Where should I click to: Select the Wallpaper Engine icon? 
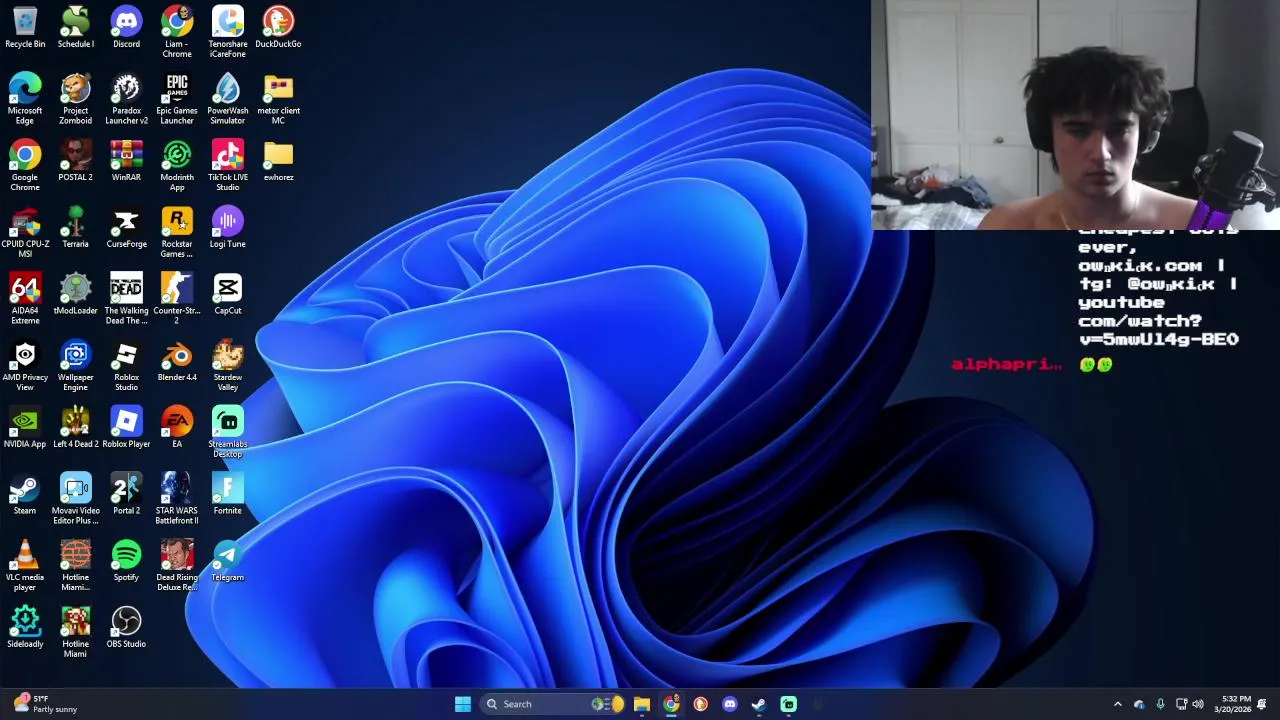75,366
